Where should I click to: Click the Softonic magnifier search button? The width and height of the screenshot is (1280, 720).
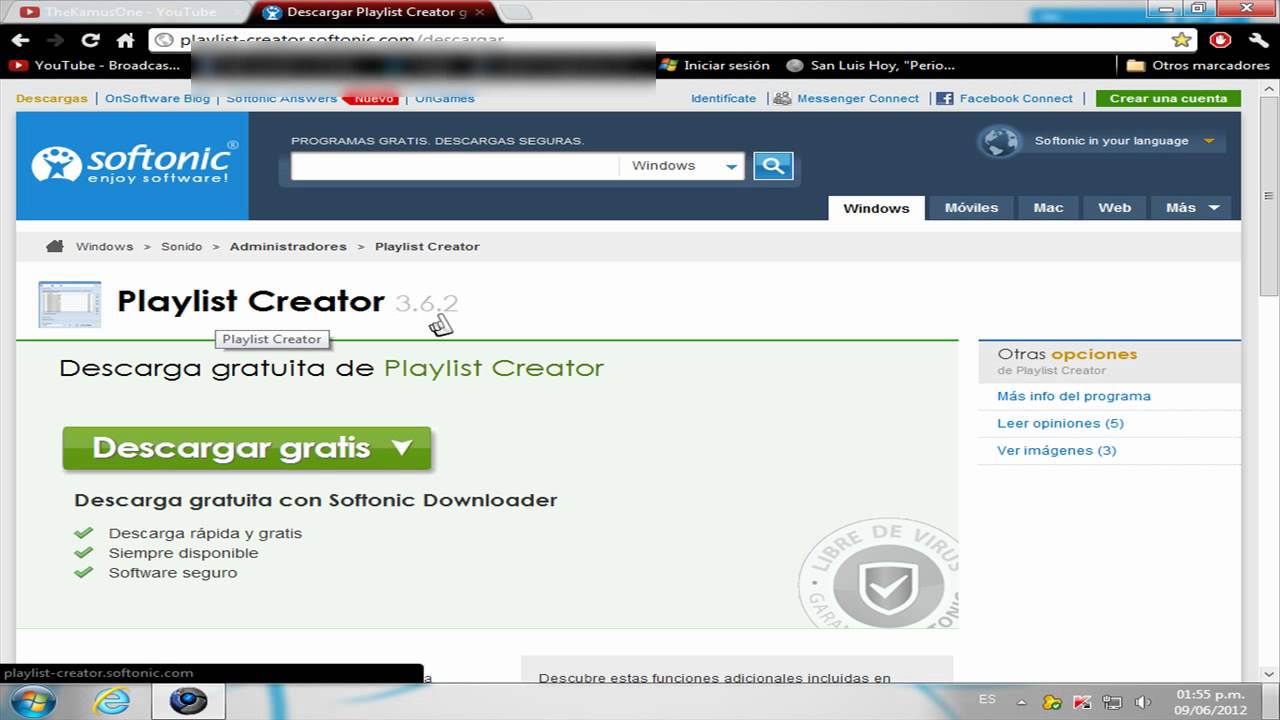(773, 165)
